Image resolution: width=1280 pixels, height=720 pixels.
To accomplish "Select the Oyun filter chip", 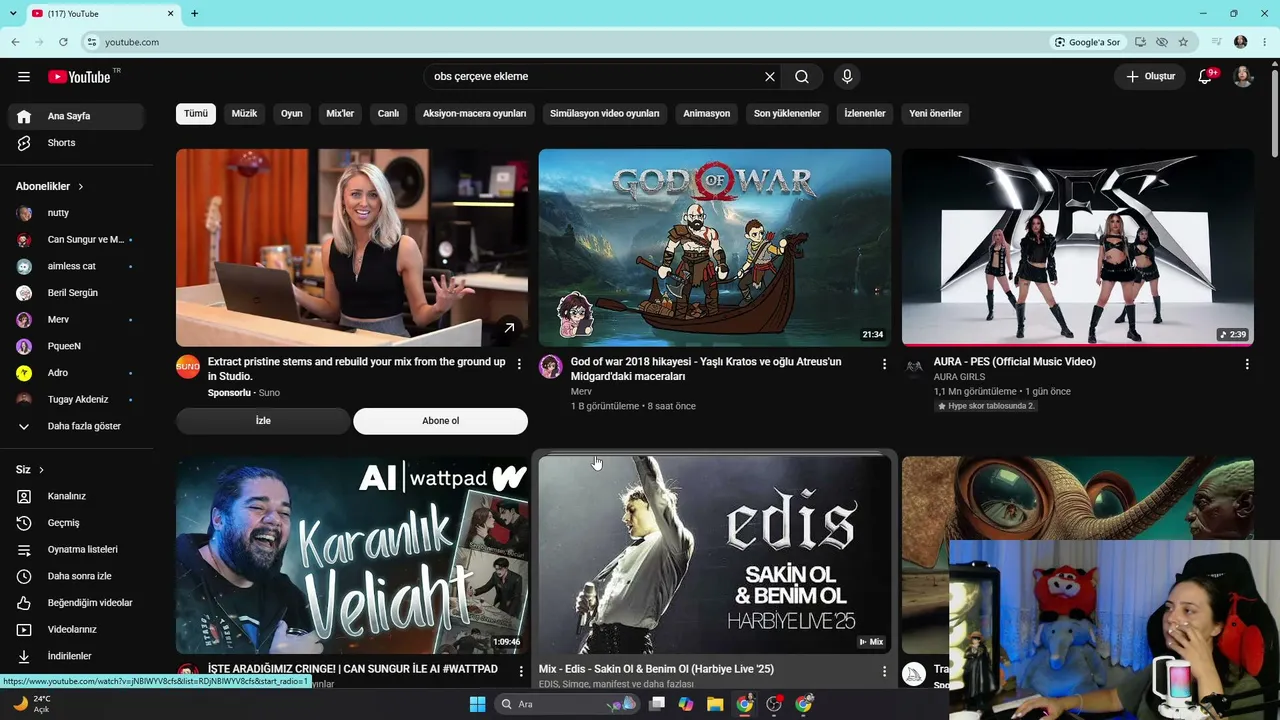I will coord(292,114).
